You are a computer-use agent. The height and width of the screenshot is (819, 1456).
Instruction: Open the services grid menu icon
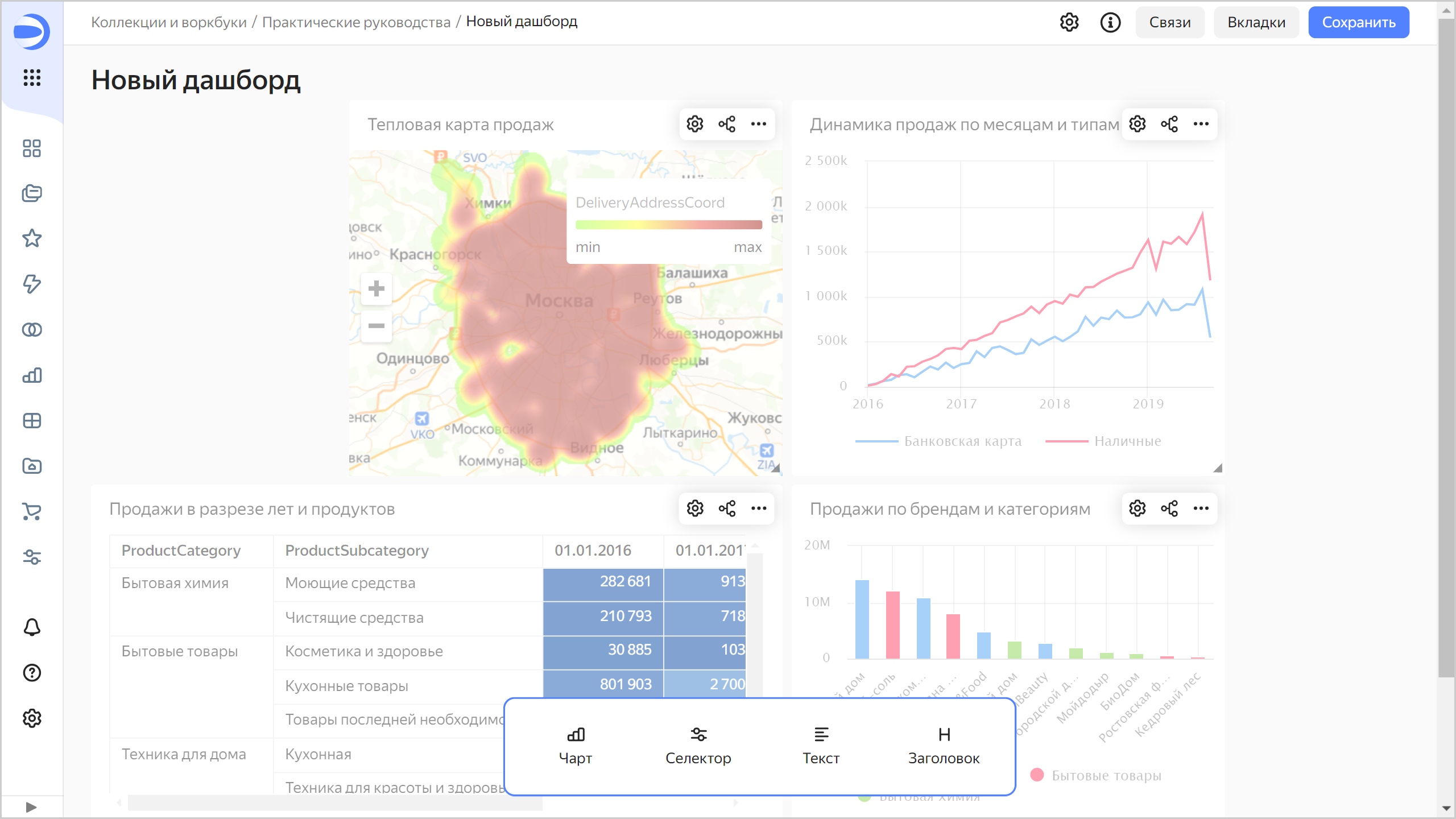[32, 77]
